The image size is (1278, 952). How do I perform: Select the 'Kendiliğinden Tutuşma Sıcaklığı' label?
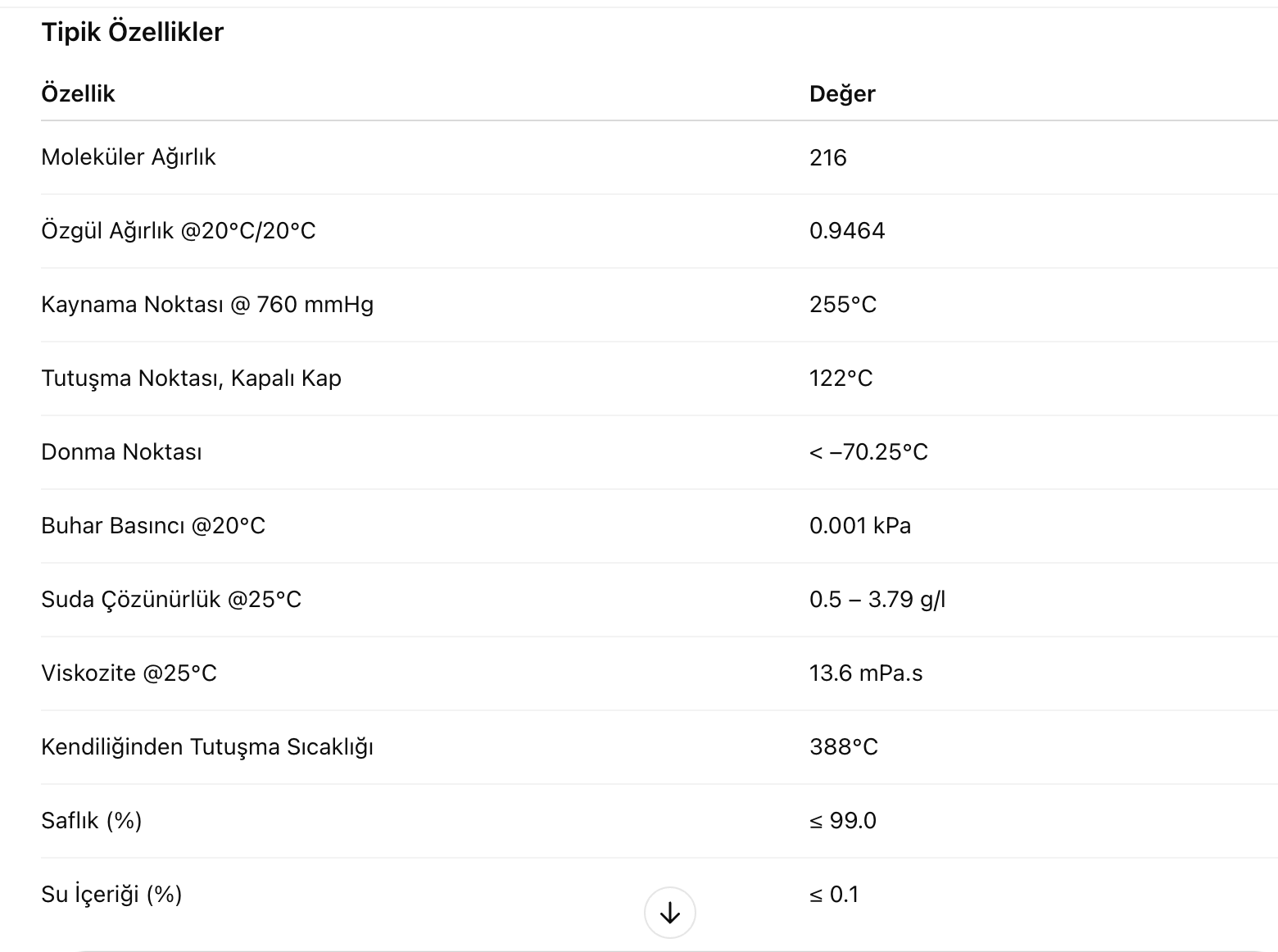coord(207,747)
